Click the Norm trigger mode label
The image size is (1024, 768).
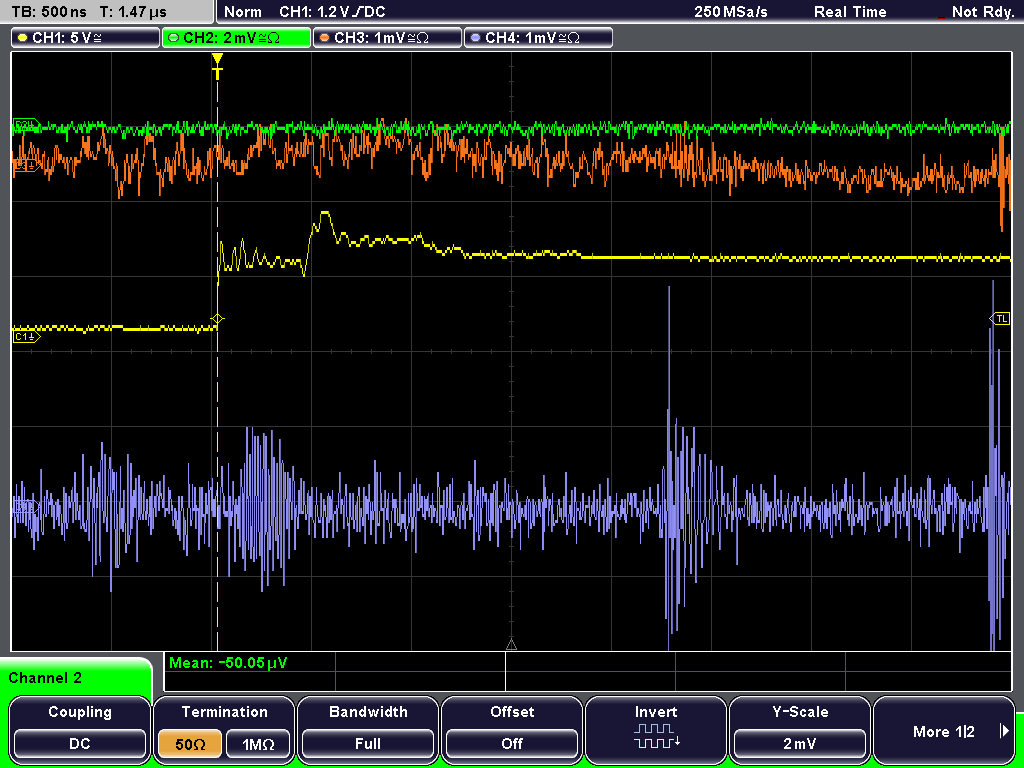[243, 12]
